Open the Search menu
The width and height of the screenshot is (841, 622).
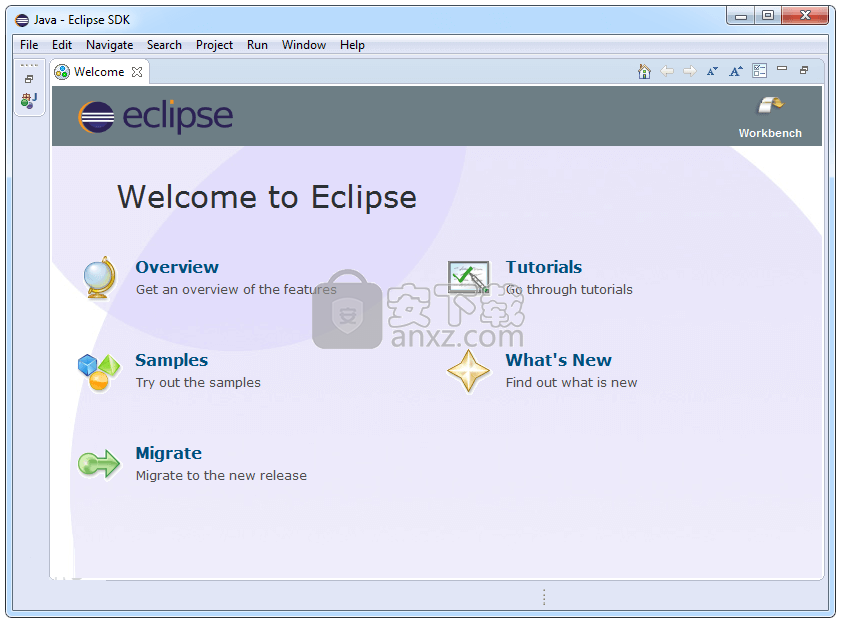pyautogui.click(x=164, y=45)
